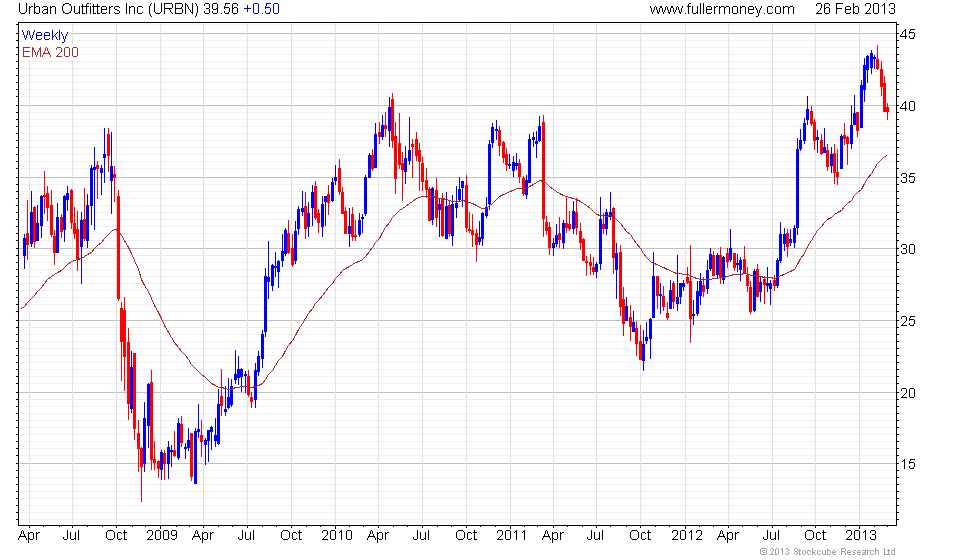The height and width of the screenshot is (560, 980).
Task: Click the 2011 year label on the time axis
Action: click(511, 536)
